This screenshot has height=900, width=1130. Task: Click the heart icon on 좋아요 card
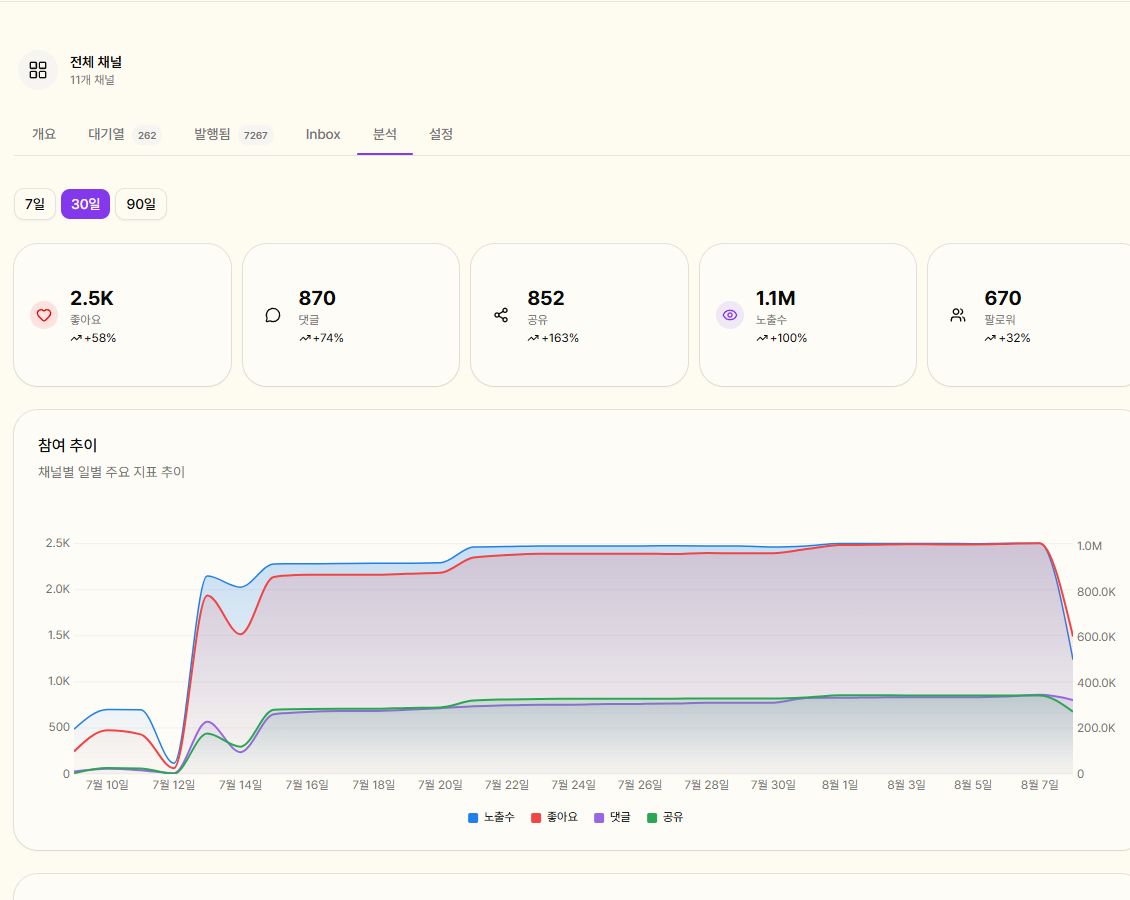pos(44,315)
